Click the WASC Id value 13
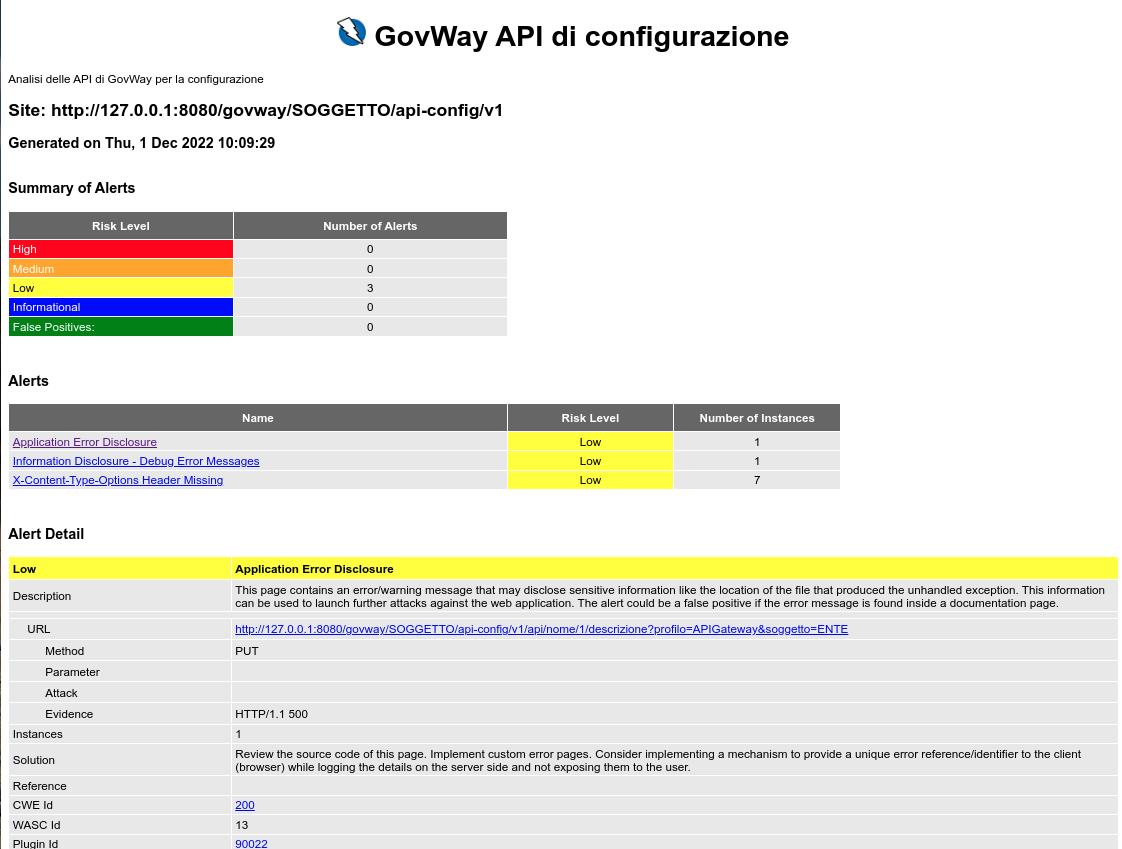The width and height of the screenshot is (1122, 849). (242, 825)
